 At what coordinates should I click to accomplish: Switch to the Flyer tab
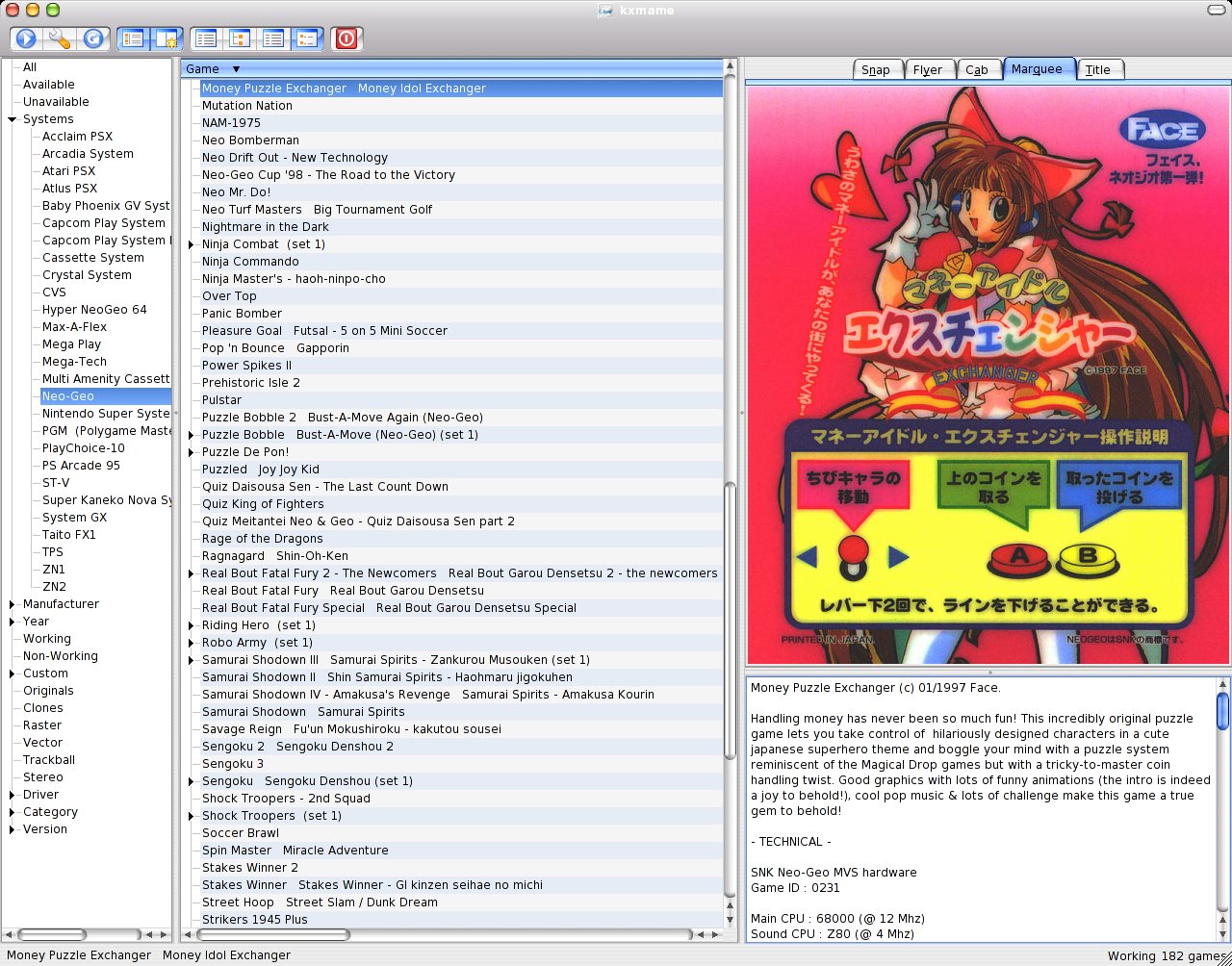[x=930, y=69]
